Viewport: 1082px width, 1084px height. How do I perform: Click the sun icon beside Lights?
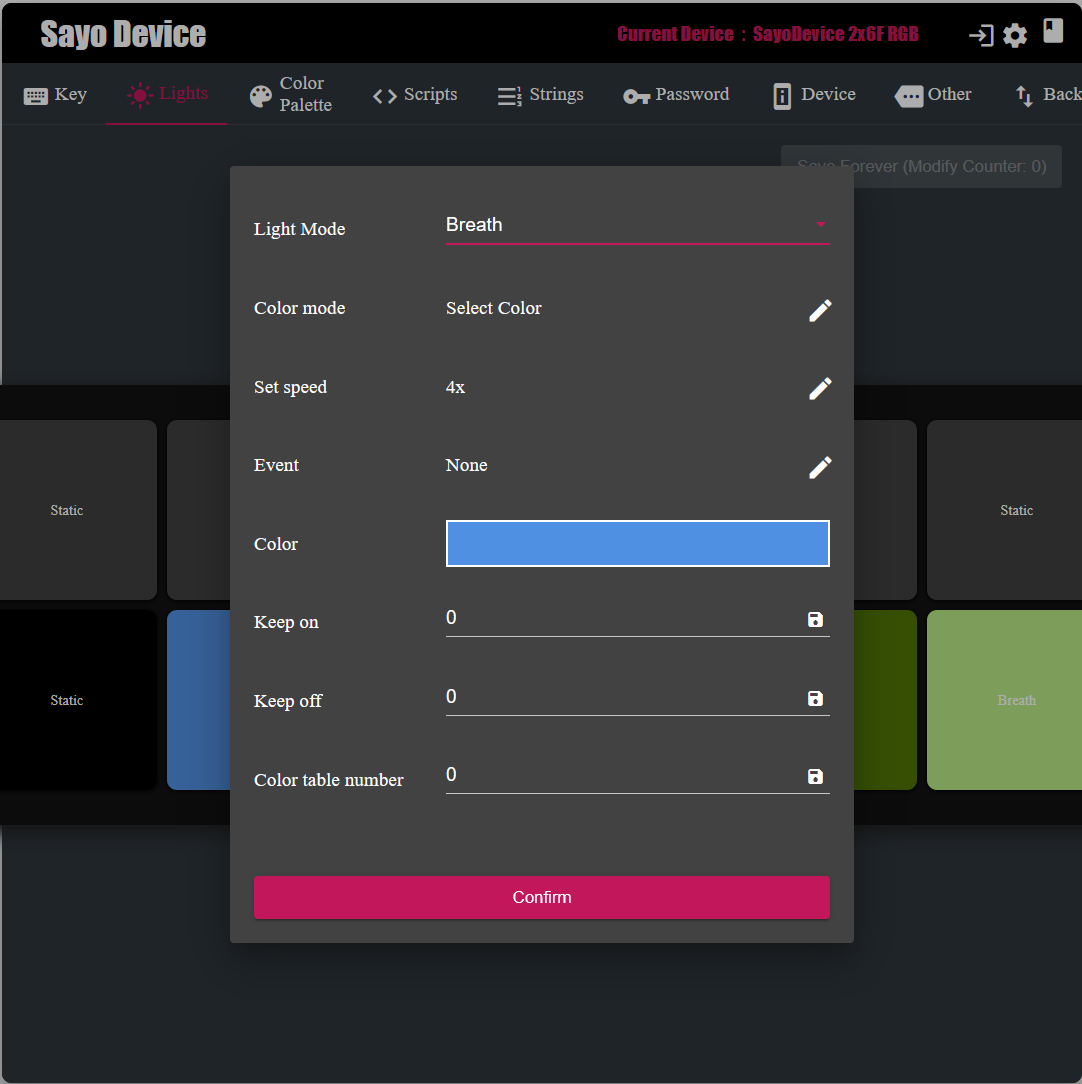click(140, 95)
